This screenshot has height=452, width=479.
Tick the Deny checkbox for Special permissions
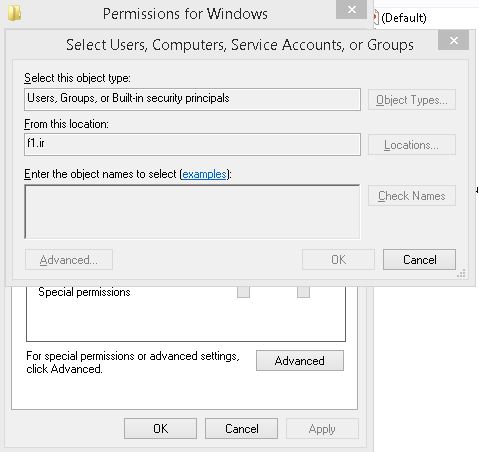click(x=303, y=292)
